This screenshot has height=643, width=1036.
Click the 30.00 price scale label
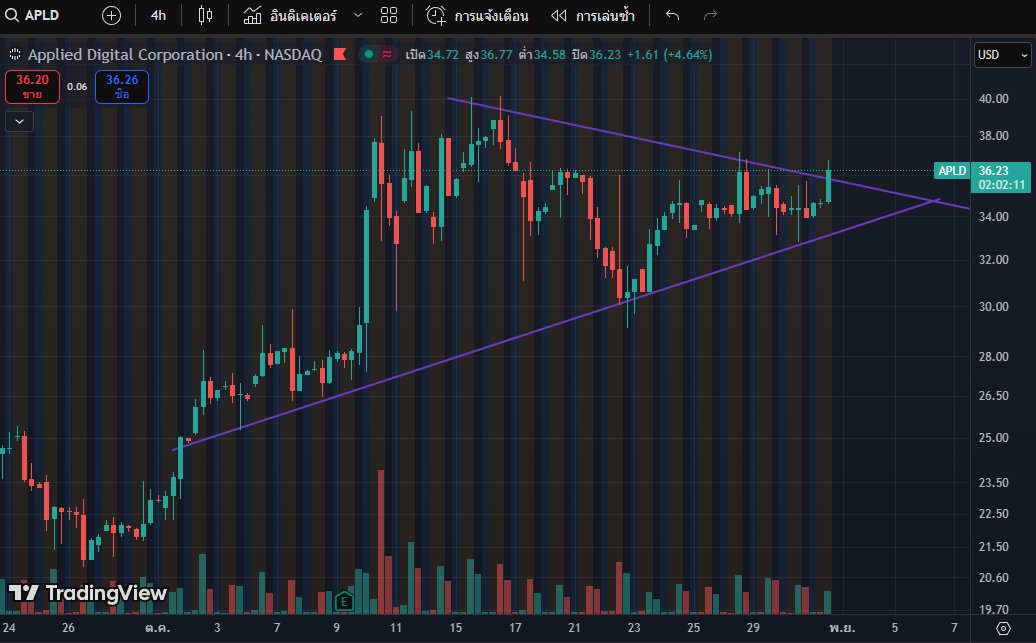[994, 307]
